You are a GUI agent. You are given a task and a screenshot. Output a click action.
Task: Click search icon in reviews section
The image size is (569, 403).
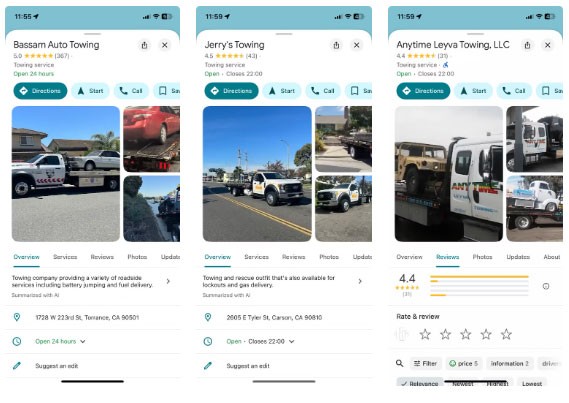(400, 363)
